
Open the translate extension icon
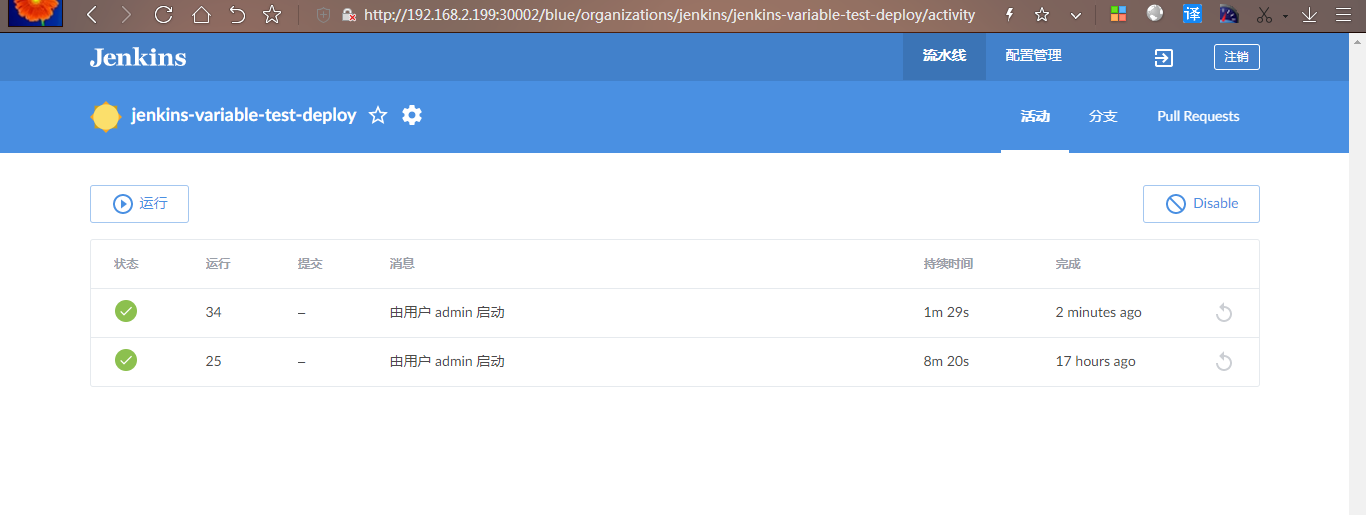(1192, 14)
